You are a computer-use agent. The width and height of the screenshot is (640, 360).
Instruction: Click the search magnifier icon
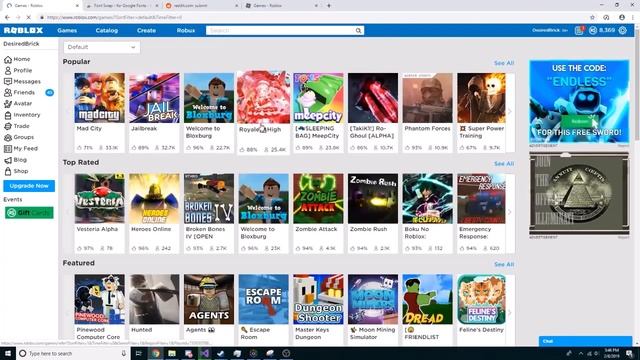358,31
